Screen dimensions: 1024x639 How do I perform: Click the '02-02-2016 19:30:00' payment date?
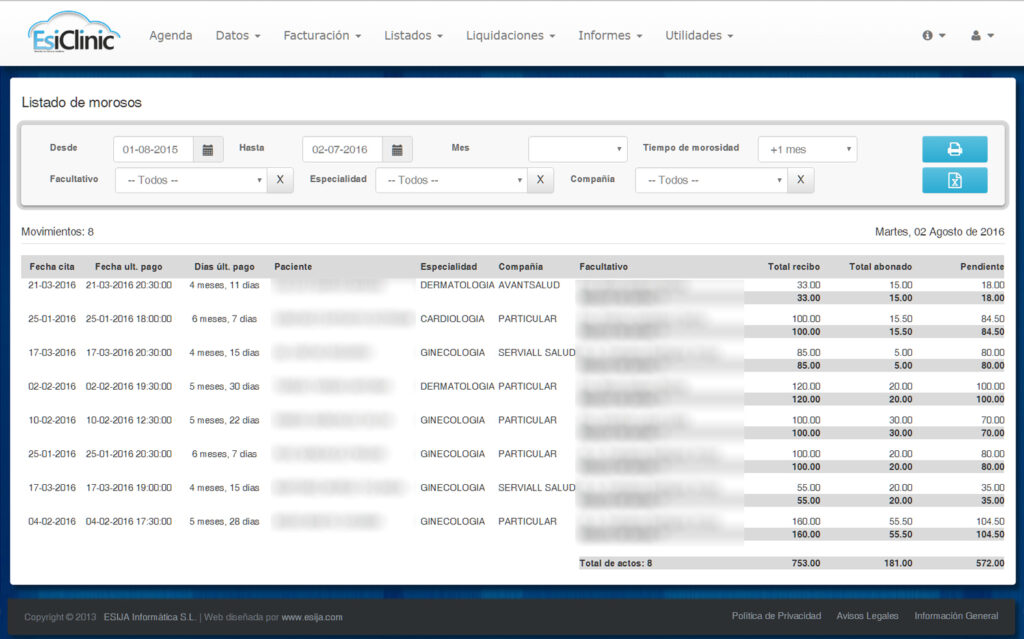coord(129,386)
